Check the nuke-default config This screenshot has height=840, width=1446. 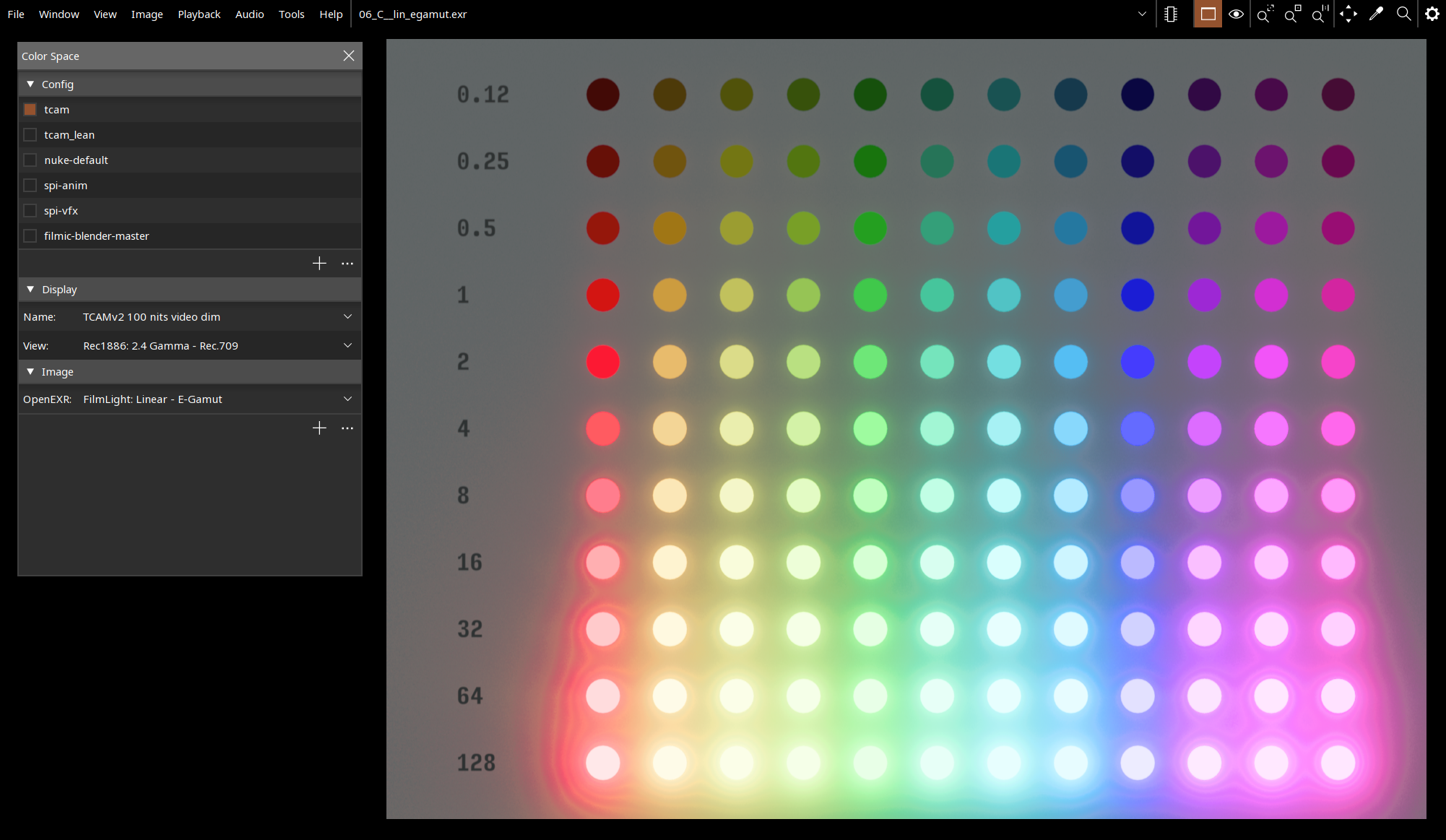(30, 160)
